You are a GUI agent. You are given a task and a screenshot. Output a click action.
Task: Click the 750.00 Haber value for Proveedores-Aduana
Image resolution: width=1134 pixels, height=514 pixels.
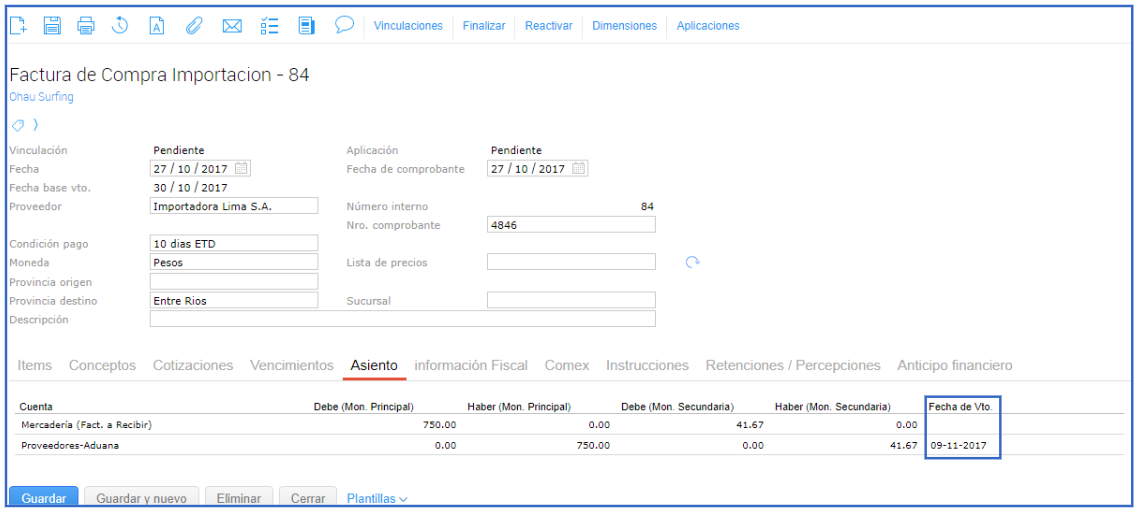[592, 445]
